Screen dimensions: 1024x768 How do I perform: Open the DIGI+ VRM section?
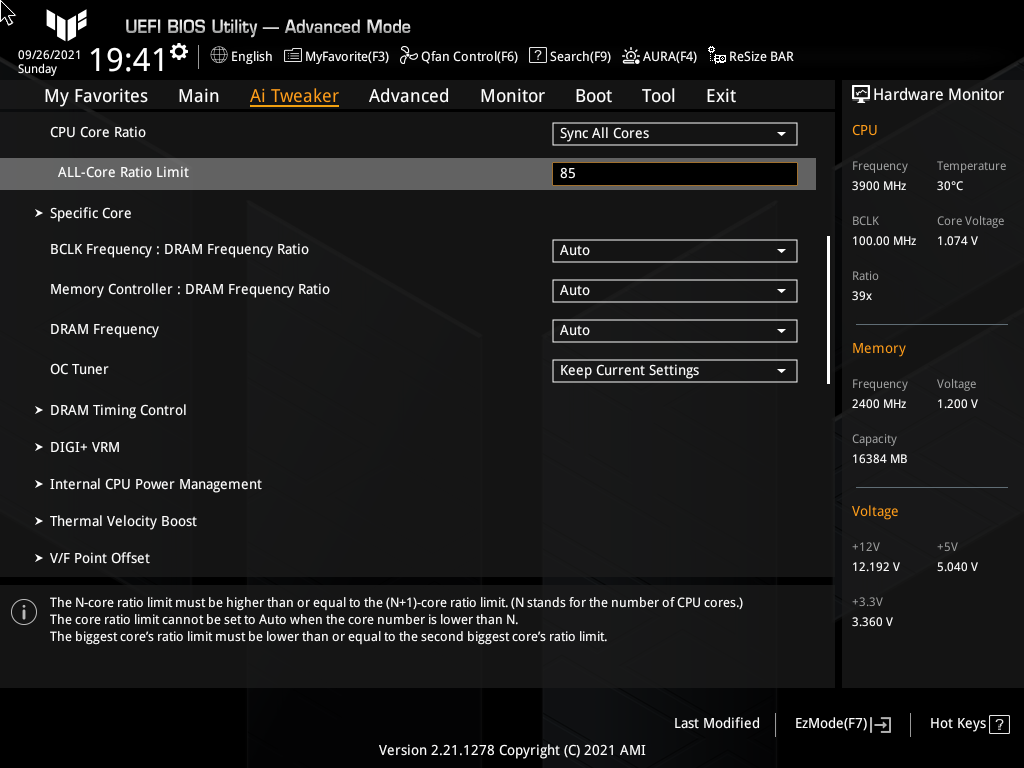coord(85,447)
